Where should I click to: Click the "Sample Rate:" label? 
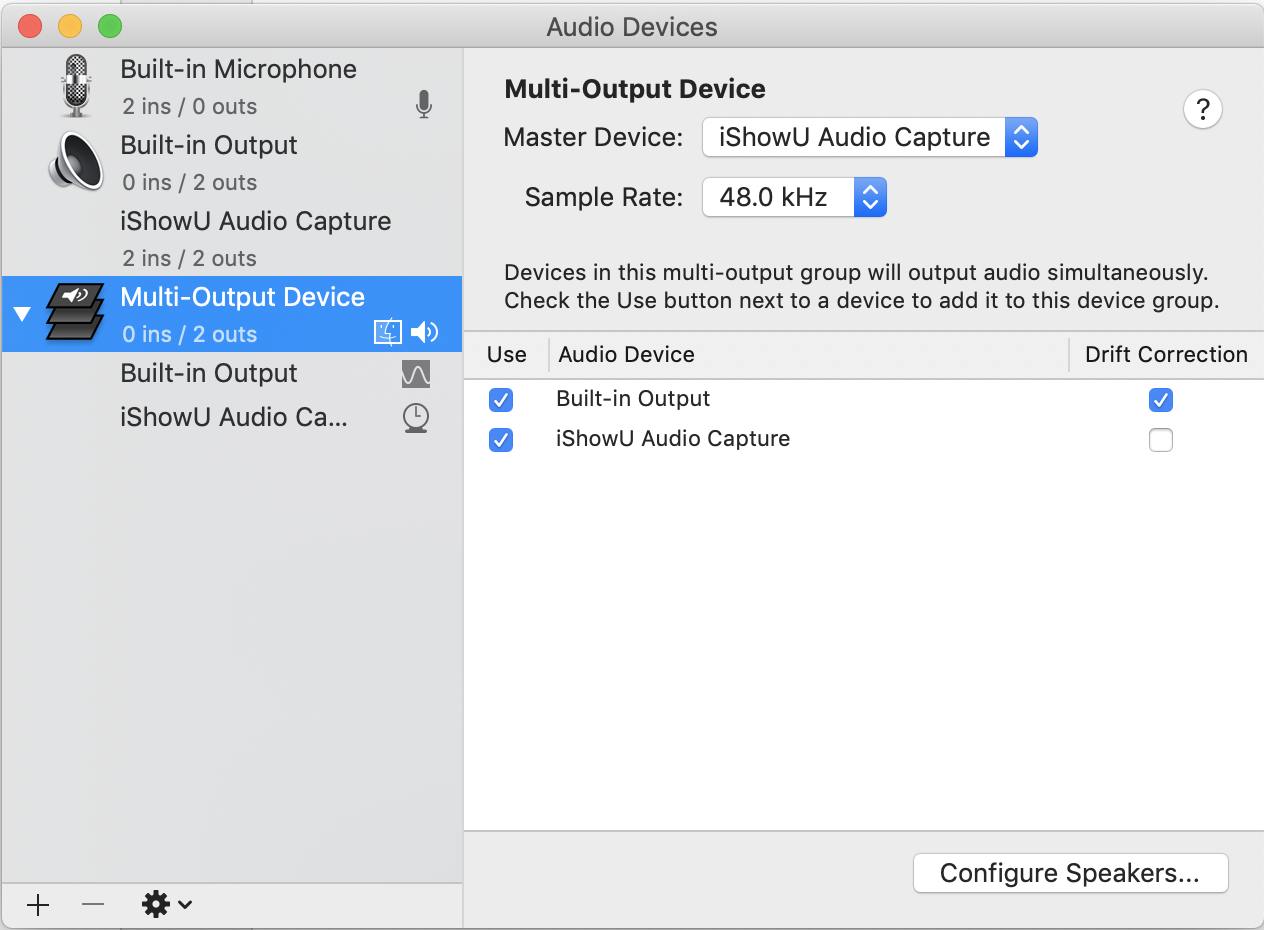point(604,197)
